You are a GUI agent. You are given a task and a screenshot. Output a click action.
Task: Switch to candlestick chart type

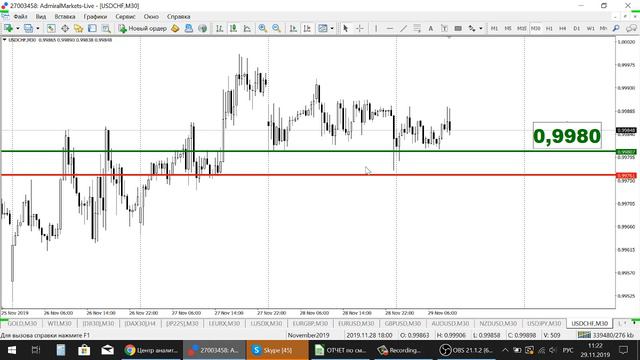tap(233, 28)
